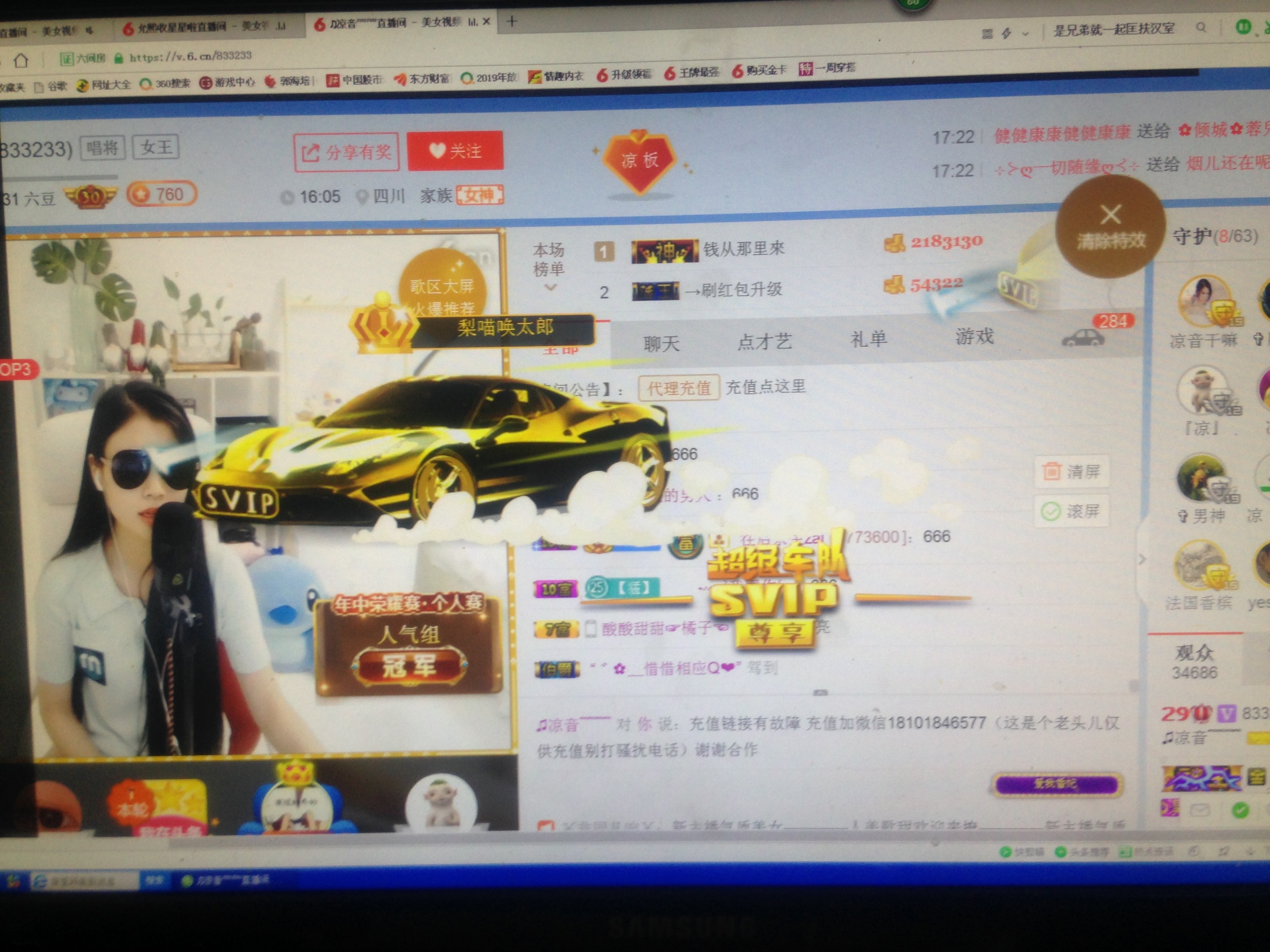Toggle follow with the 关注 heart button
Viewport: 1270px width, 952px height.
tap(455, 151)
